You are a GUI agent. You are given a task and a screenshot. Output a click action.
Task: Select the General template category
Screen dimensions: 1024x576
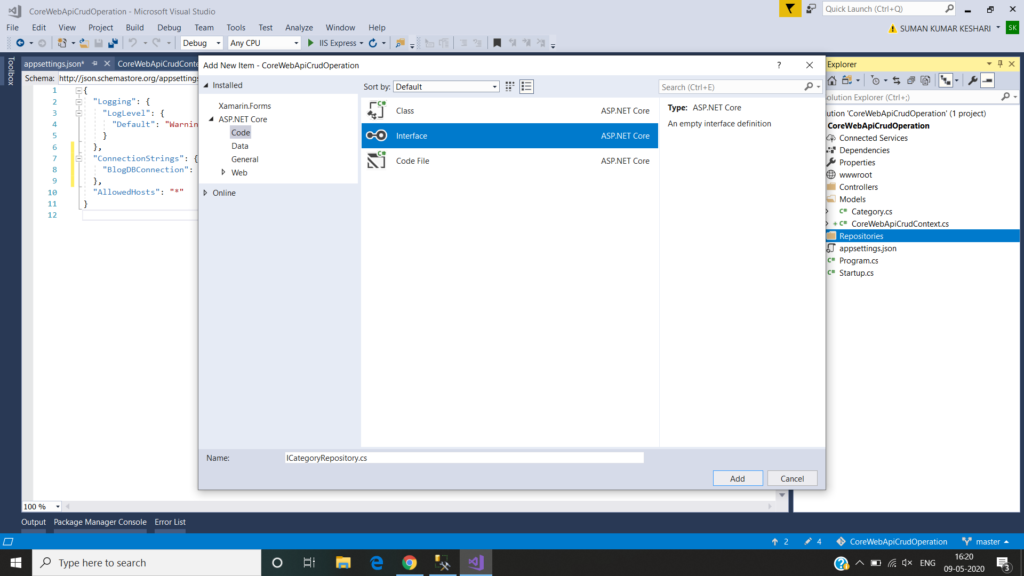coord(244,159)
